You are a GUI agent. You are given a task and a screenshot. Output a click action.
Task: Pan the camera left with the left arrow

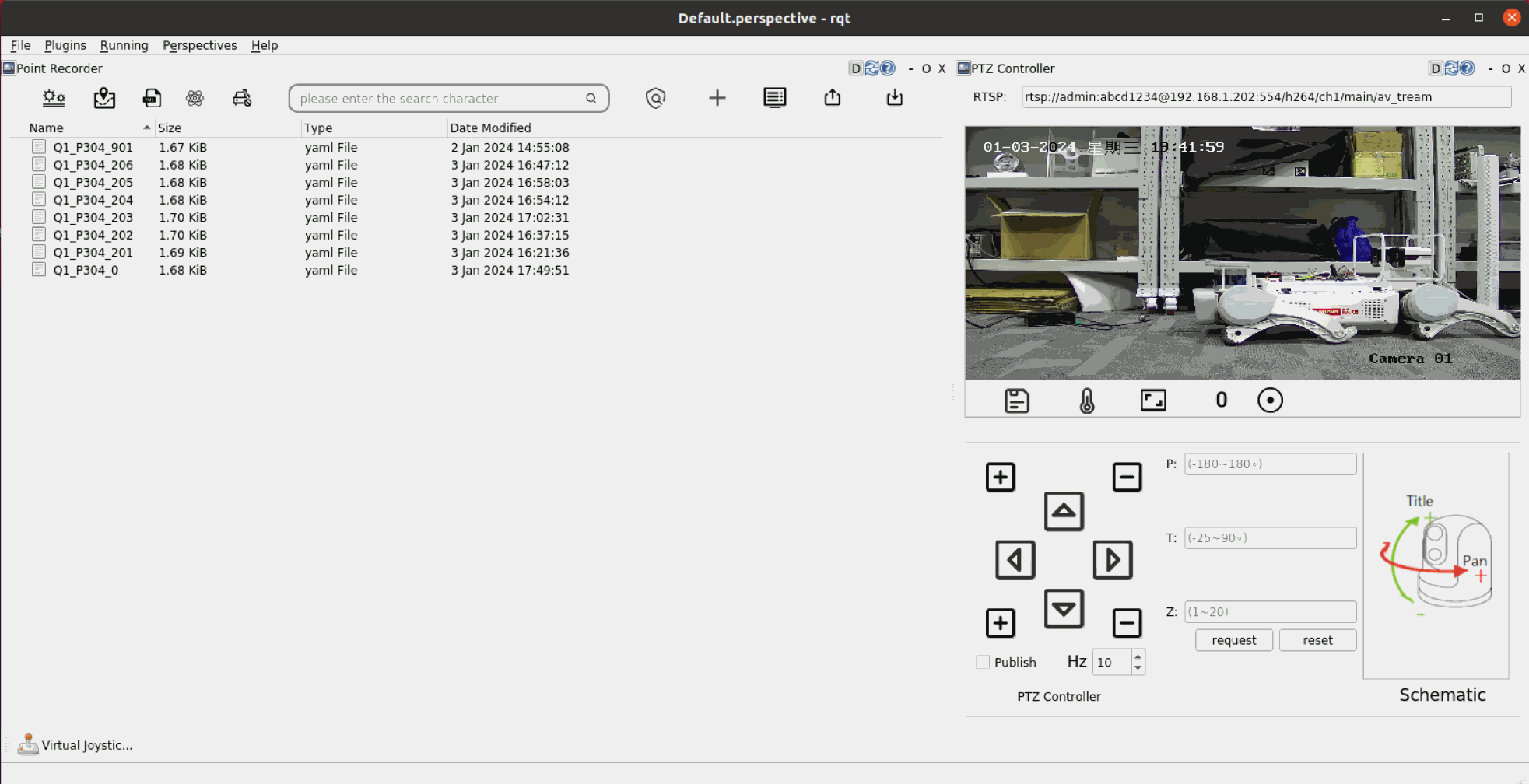click(1015, 560)
